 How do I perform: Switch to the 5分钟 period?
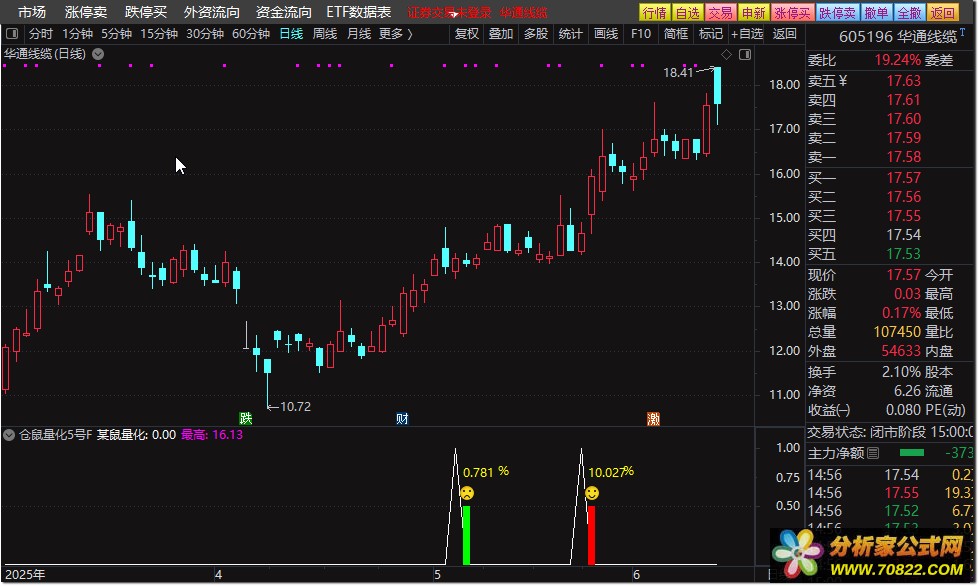[x=116, y=34]
